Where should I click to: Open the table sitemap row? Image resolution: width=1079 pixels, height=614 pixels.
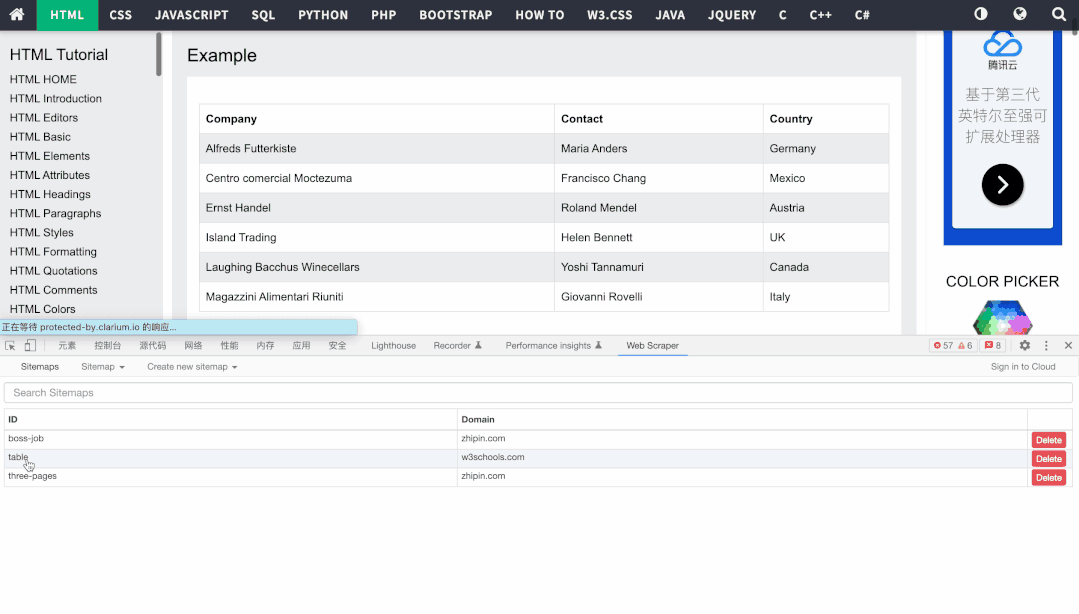(x=19, y=457)
